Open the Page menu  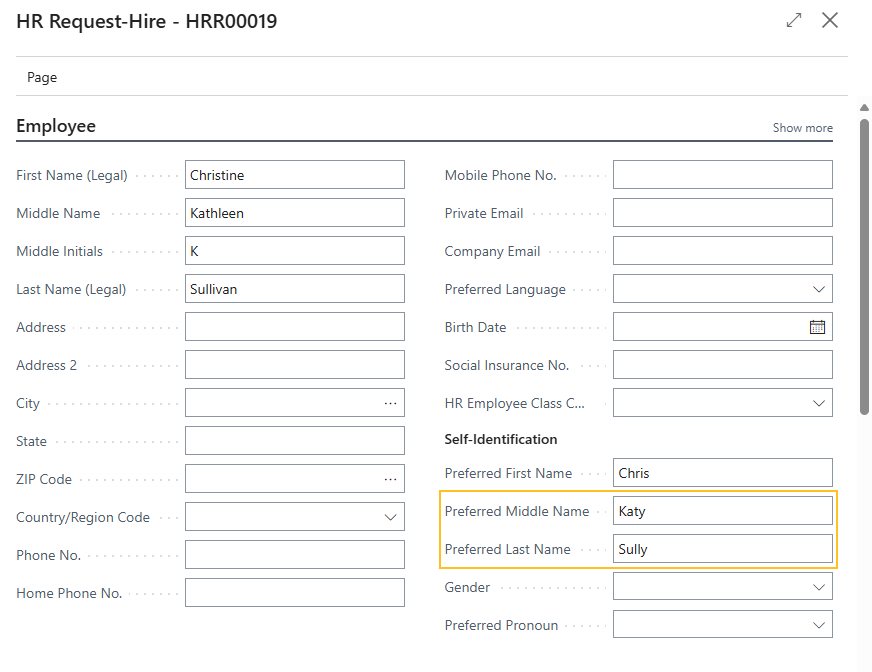coord(42,76)
